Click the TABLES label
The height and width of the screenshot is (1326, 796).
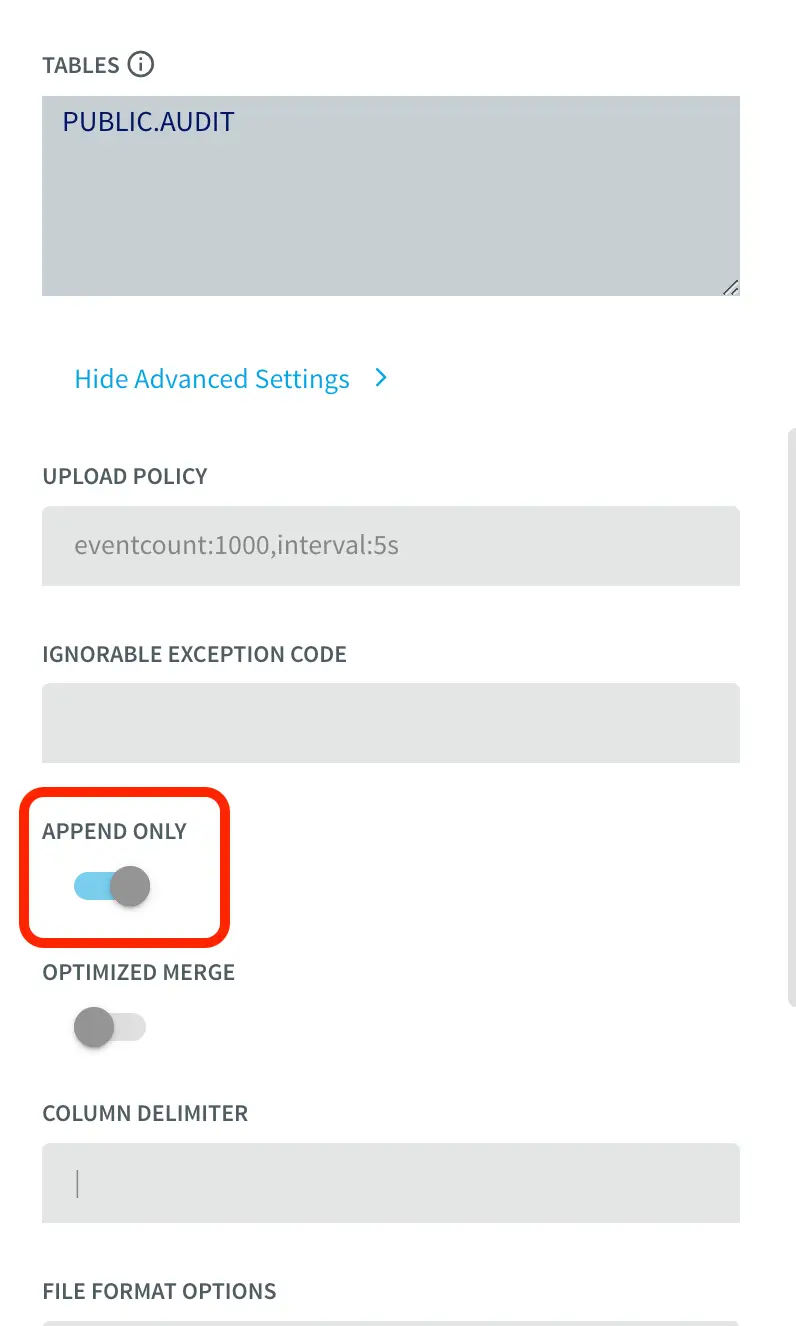81,66
